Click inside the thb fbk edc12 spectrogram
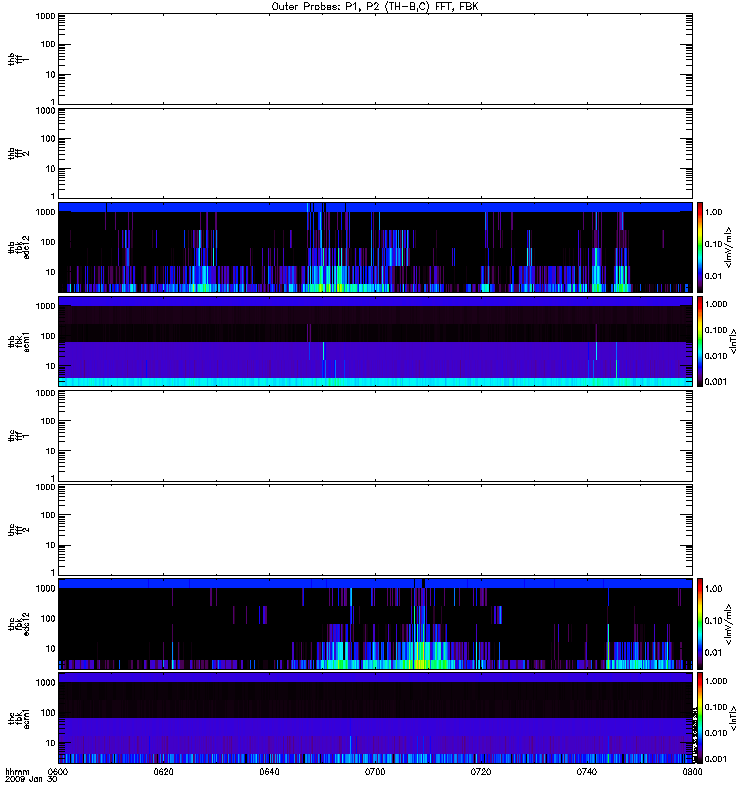This screenshot has height=800, width=750. click(375, 247)
